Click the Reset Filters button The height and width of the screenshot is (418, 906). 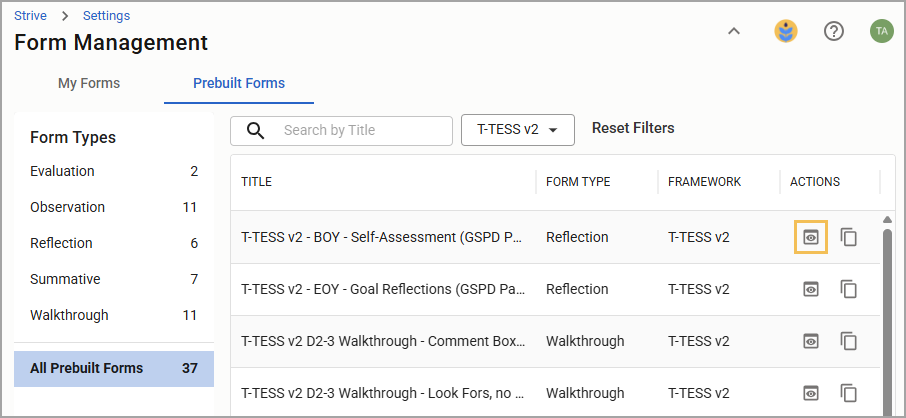(x=633, y=128)
